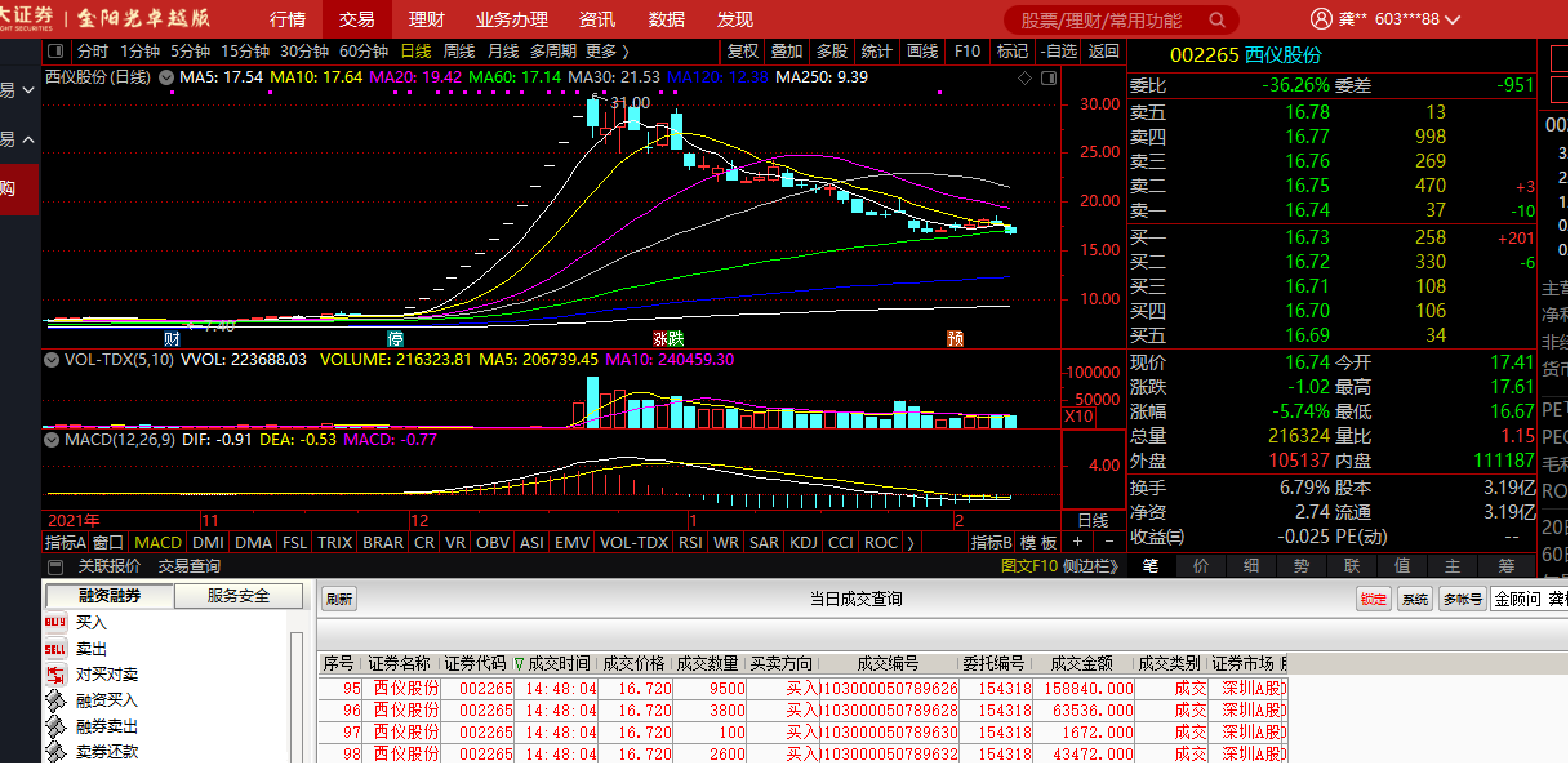Expand the 更多 period options chevron

624,51
